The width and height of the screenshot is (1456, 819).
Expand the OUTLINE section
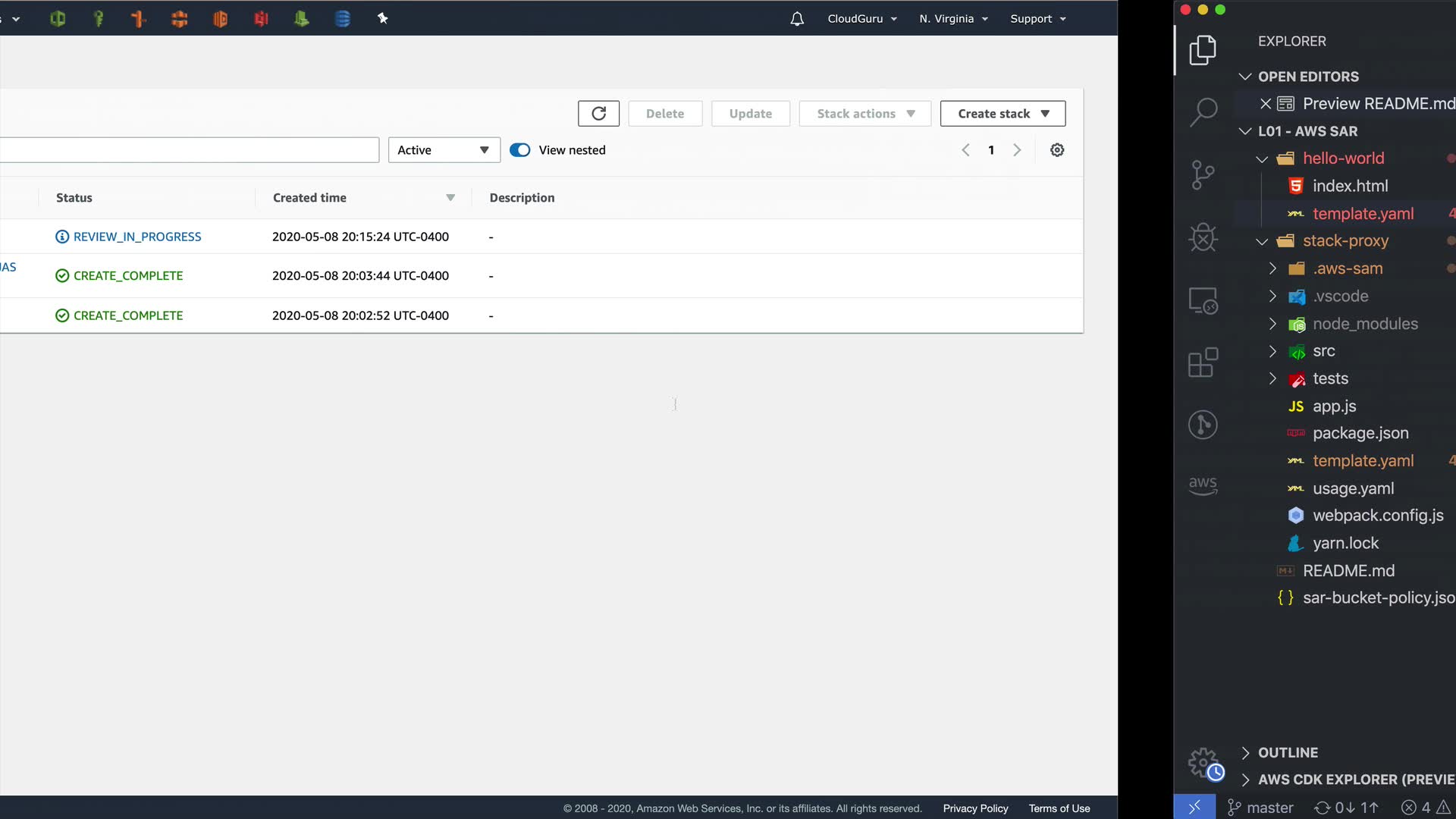[1288, 752]
